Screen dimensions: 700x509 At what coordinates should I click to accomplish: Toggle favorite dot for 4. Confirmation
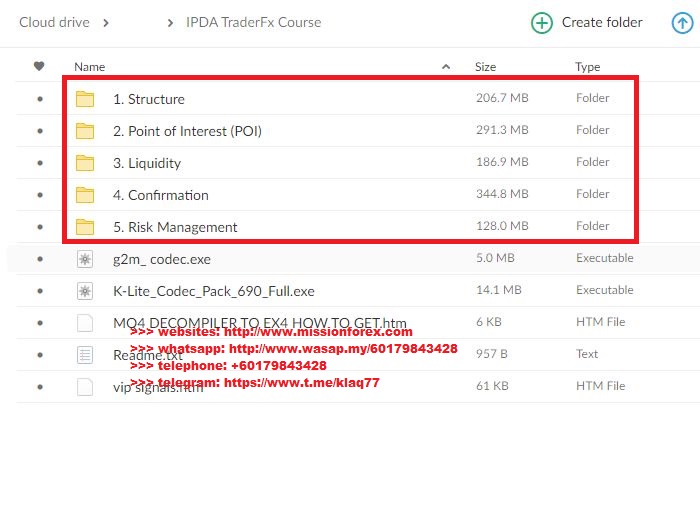[x=40, y=195]
